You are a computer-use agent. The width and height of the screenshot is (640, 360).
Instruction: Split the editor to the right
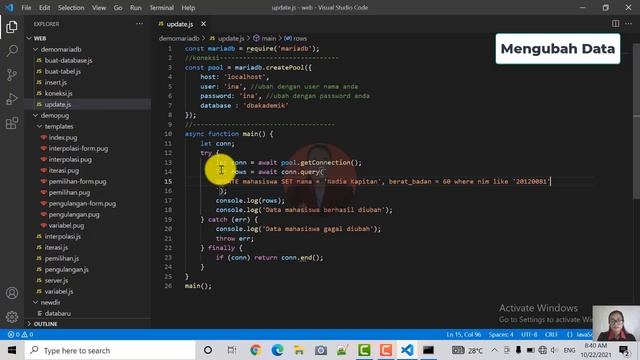[x=616, y=24]
